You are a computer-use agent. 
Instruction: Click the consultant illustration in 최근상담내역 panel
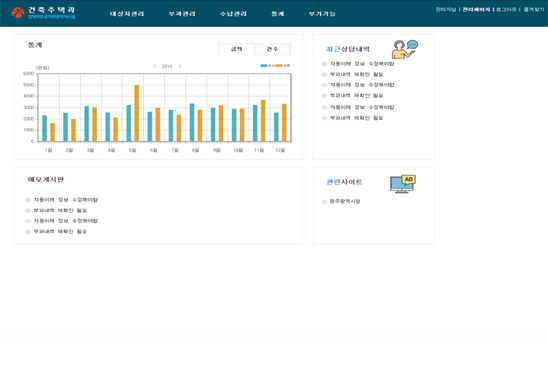405,49
